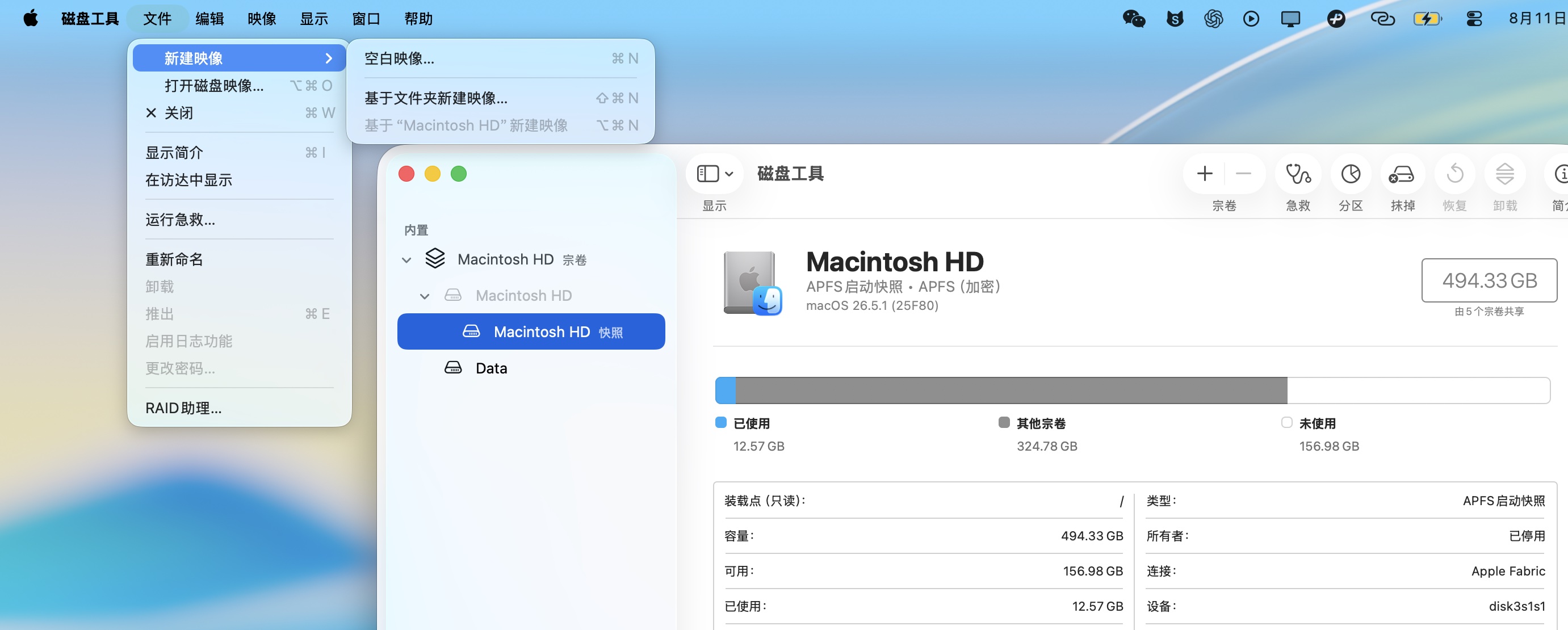Click the 内置 sidebar section header

(416, 230)
